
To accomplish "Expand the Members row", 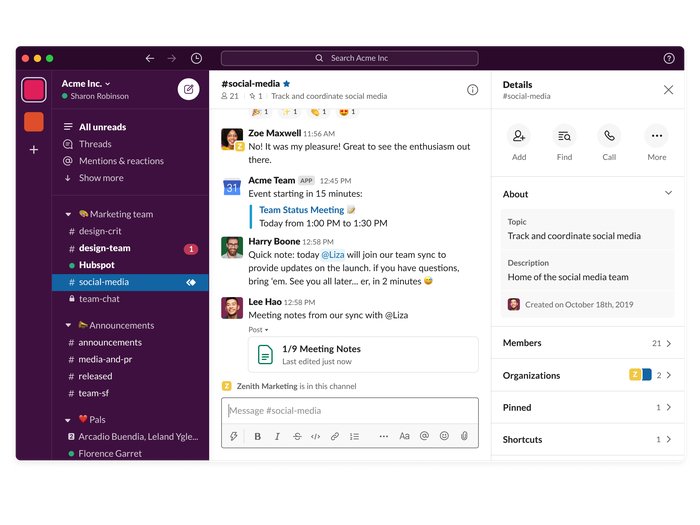I will [x=588, y=343].
